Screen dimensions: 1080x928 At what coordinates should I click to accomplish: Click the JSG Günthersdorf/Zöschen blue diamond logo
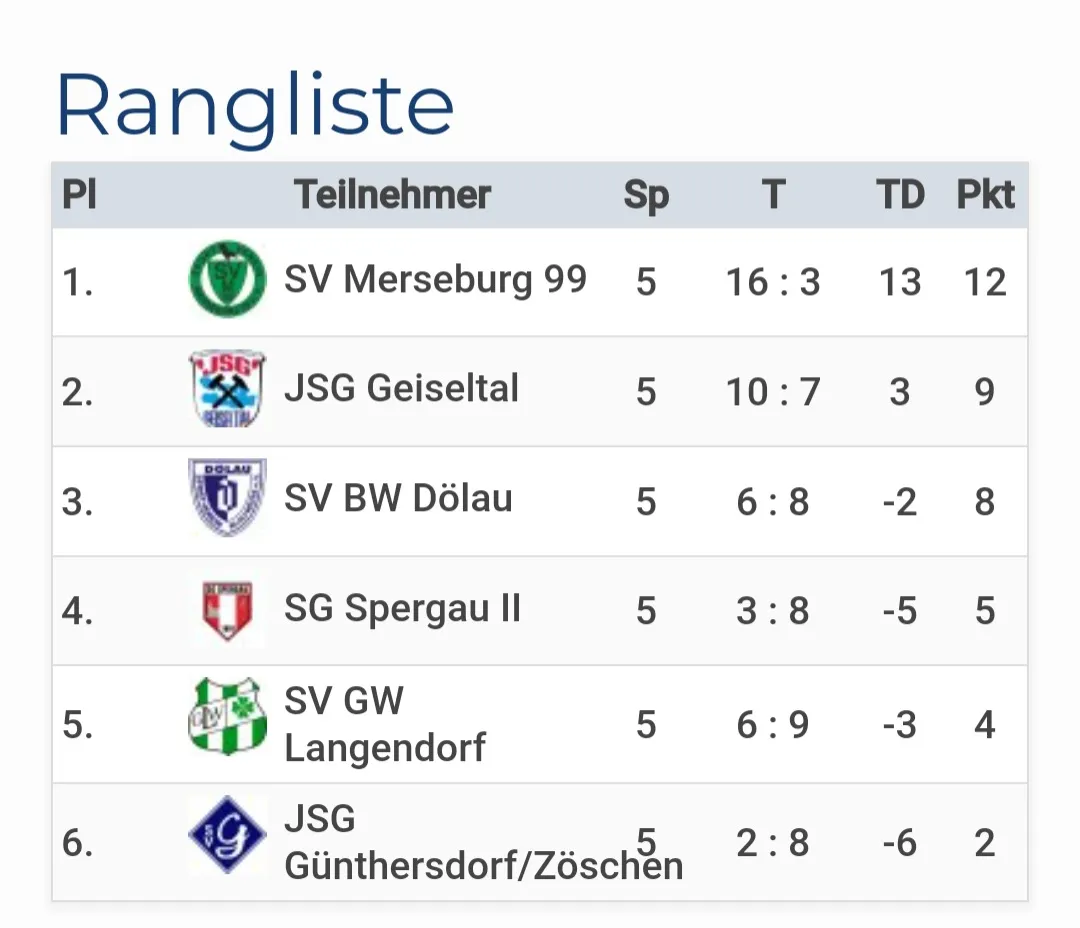[227, 834]
